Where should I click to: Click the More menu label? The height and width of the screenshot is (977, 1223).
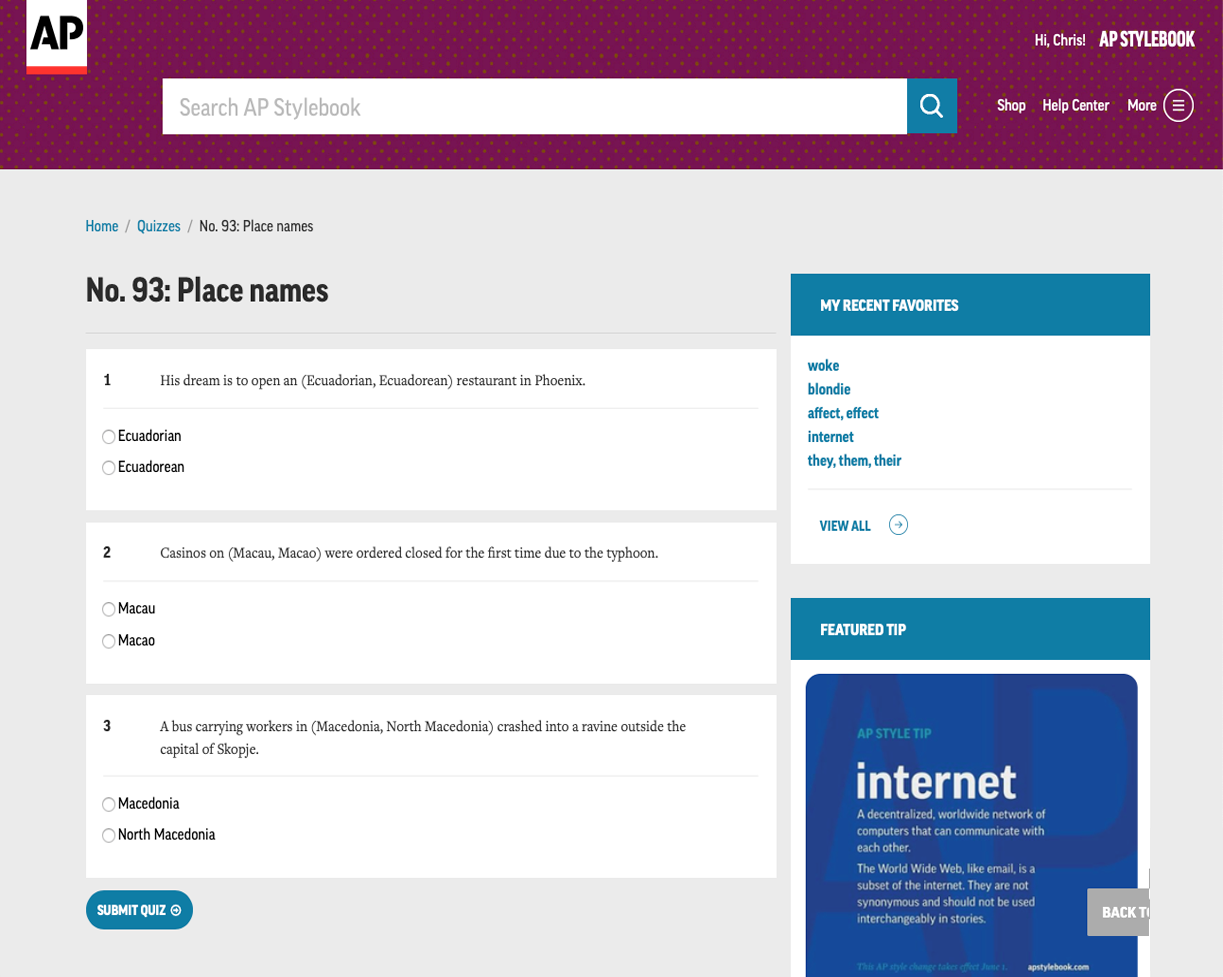(1141, 105)
